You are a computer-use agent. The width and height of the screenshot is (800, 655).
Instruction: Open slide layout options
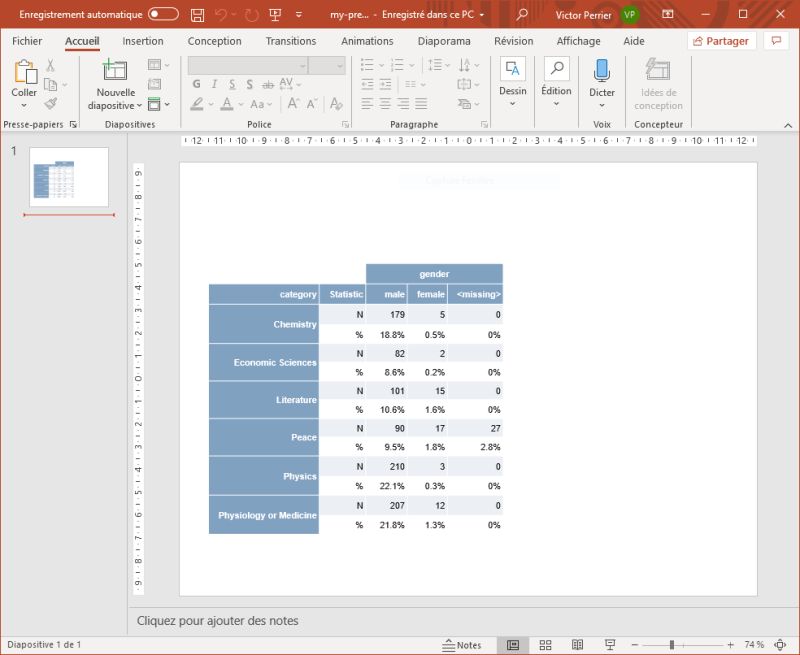point(158,65)
